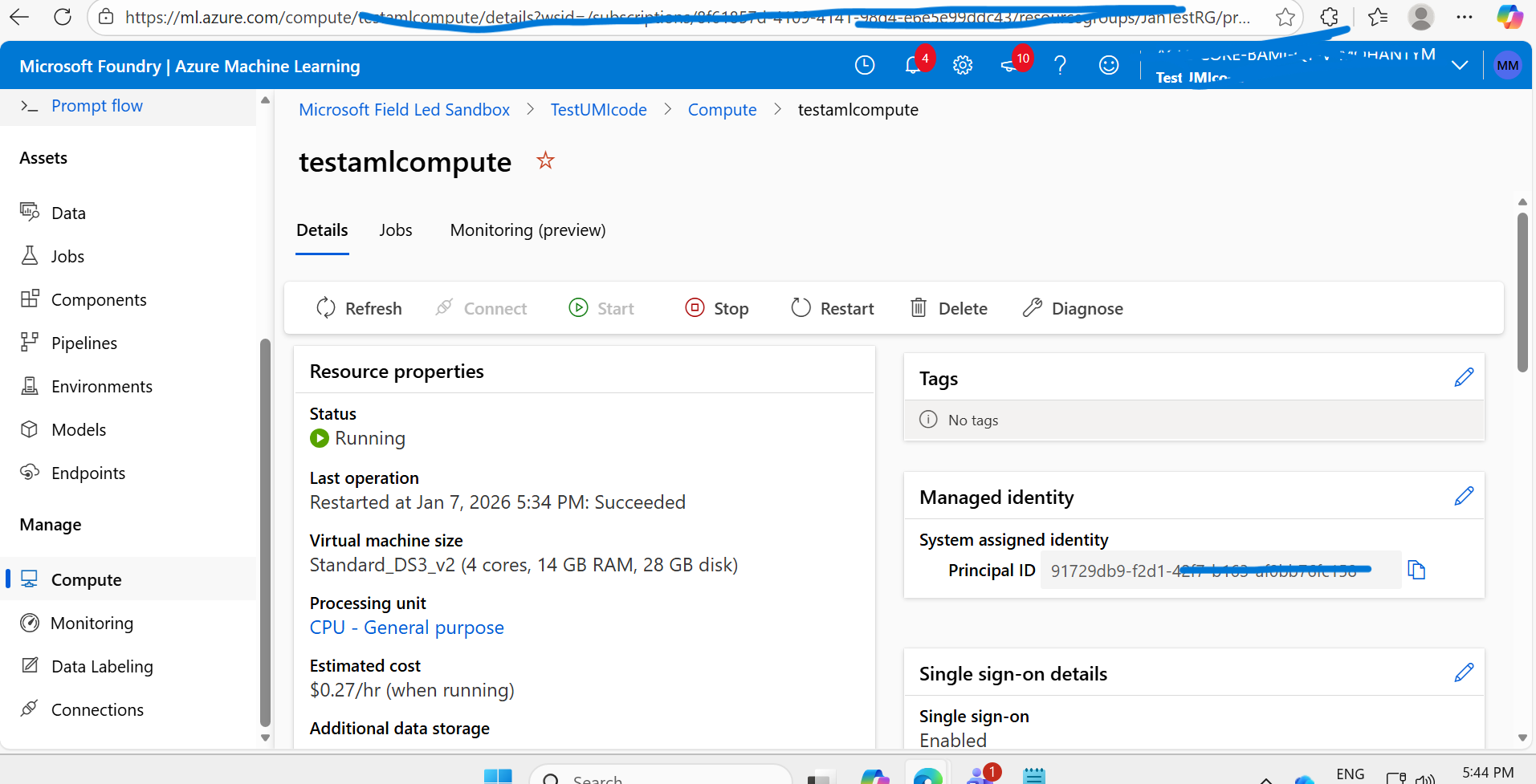The height and width of the screenshot is (784, 1536).
Task: Switch to the Jobs tab
Action: [x=396, y=230]
